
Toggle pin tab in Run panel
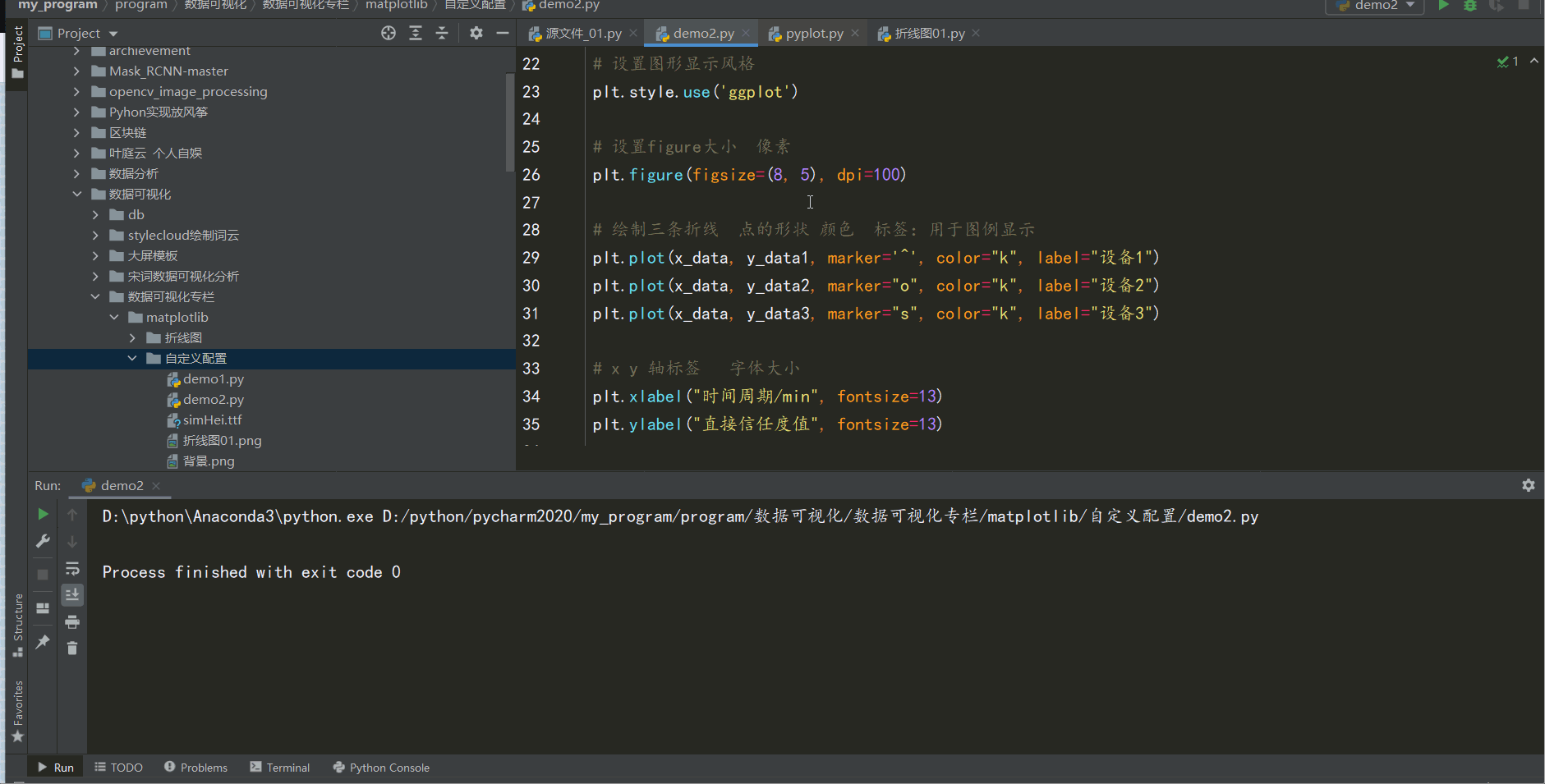(x=43, y=642)
